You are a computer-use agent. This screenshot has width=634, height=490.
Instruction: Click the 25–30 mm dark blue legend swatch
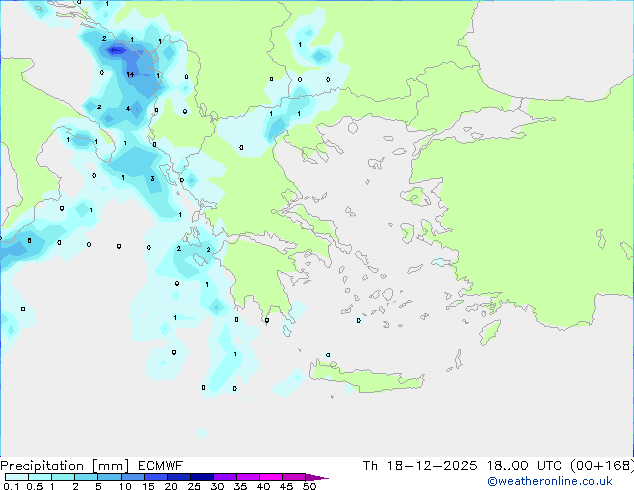(202, 477)
